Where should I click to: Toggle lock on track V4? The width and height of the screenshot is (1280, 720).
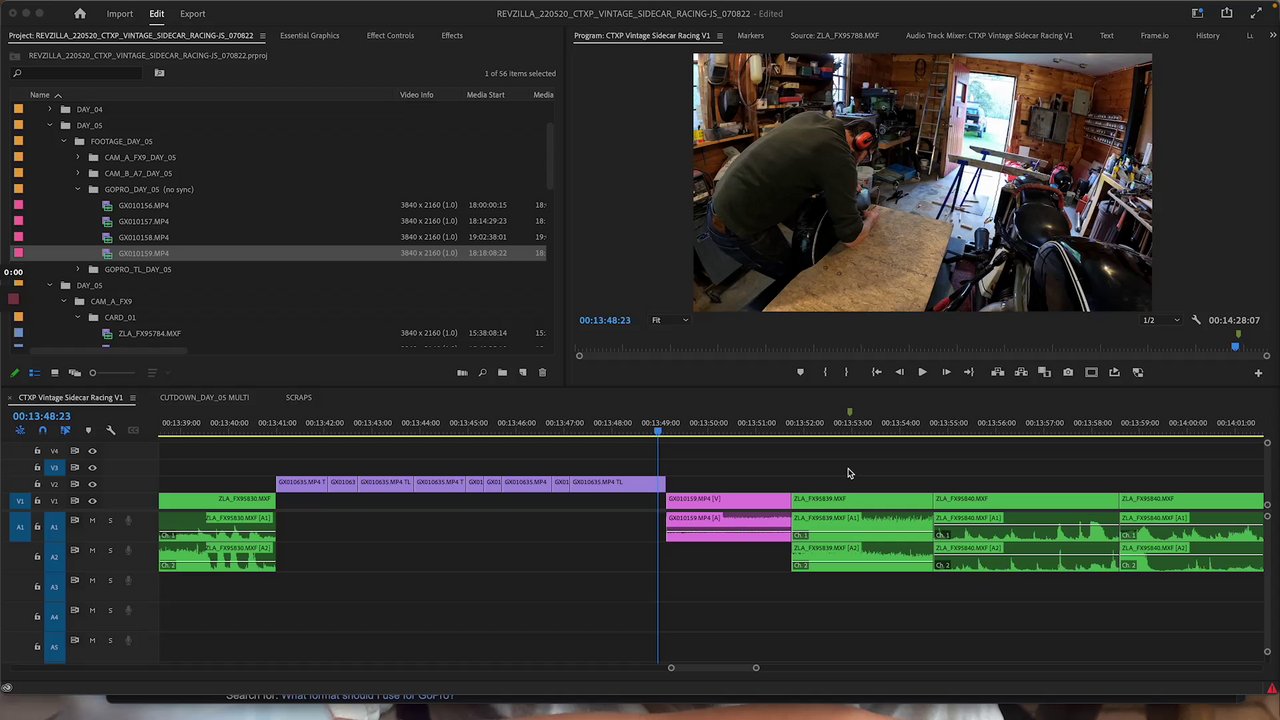37,451
